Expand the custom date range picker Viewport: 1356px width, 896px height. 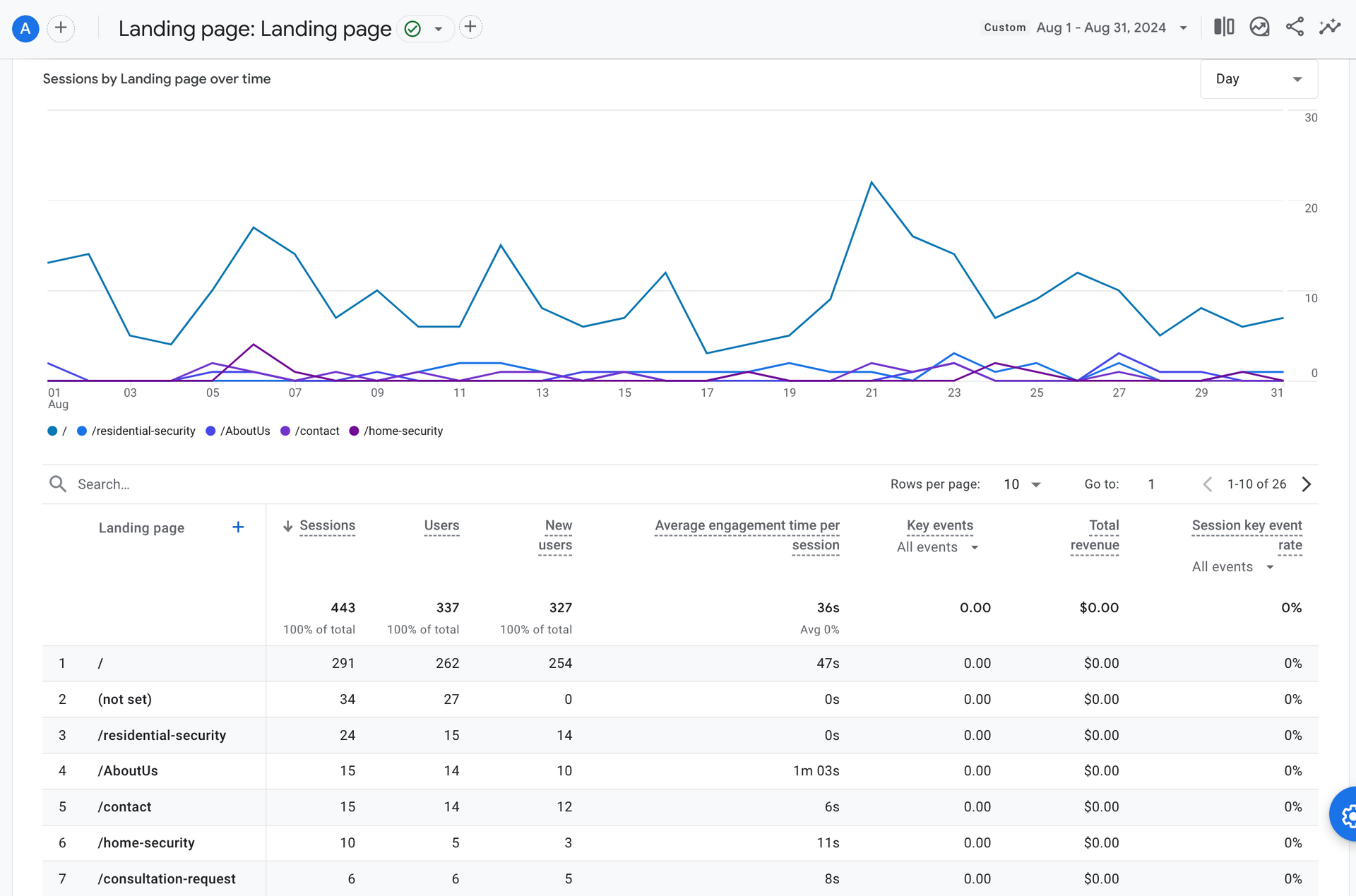1101,28
